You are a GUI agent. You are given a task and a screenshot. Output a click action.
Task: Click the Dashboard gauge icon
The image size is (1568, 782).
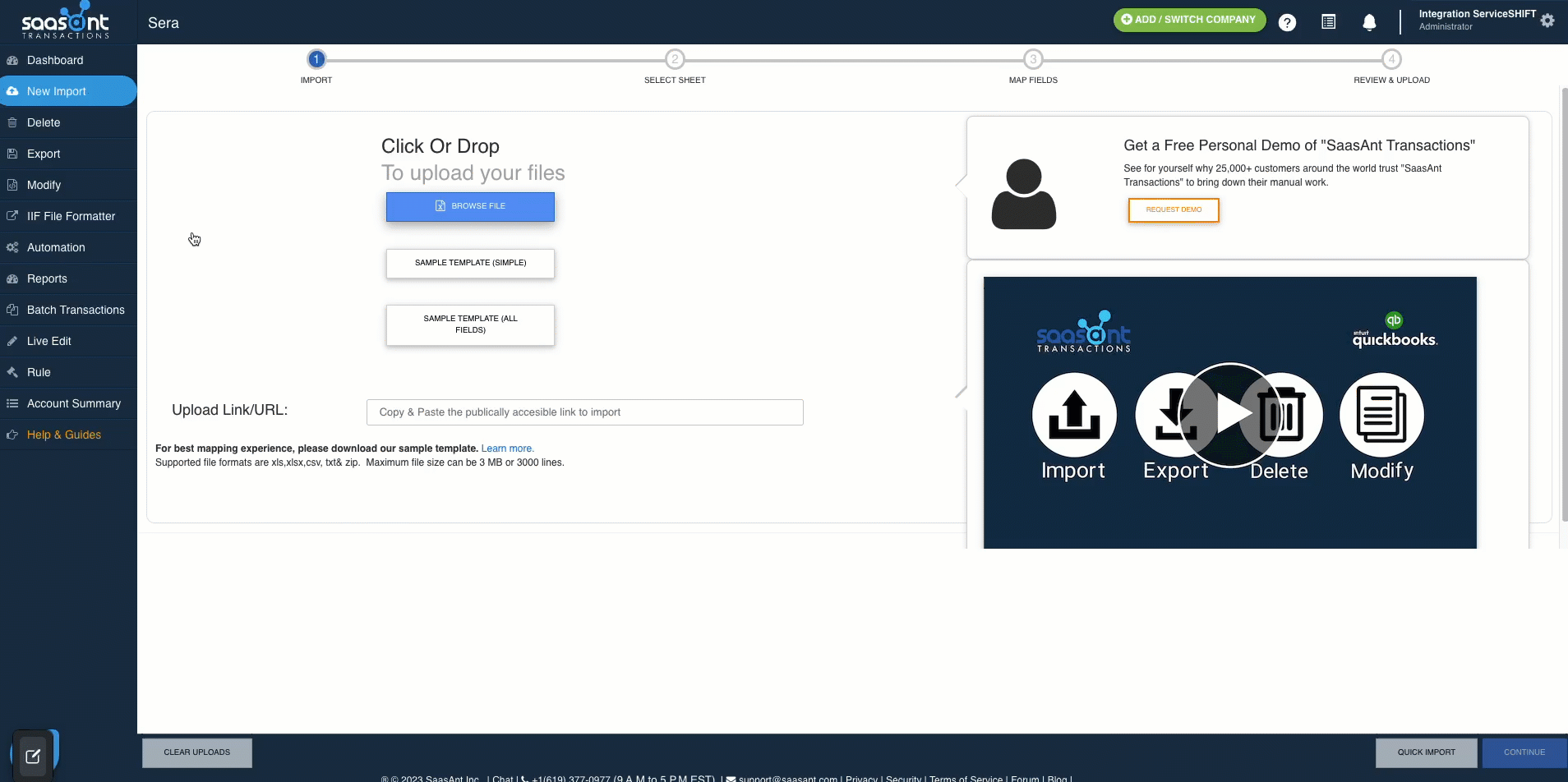pos(12,60)
